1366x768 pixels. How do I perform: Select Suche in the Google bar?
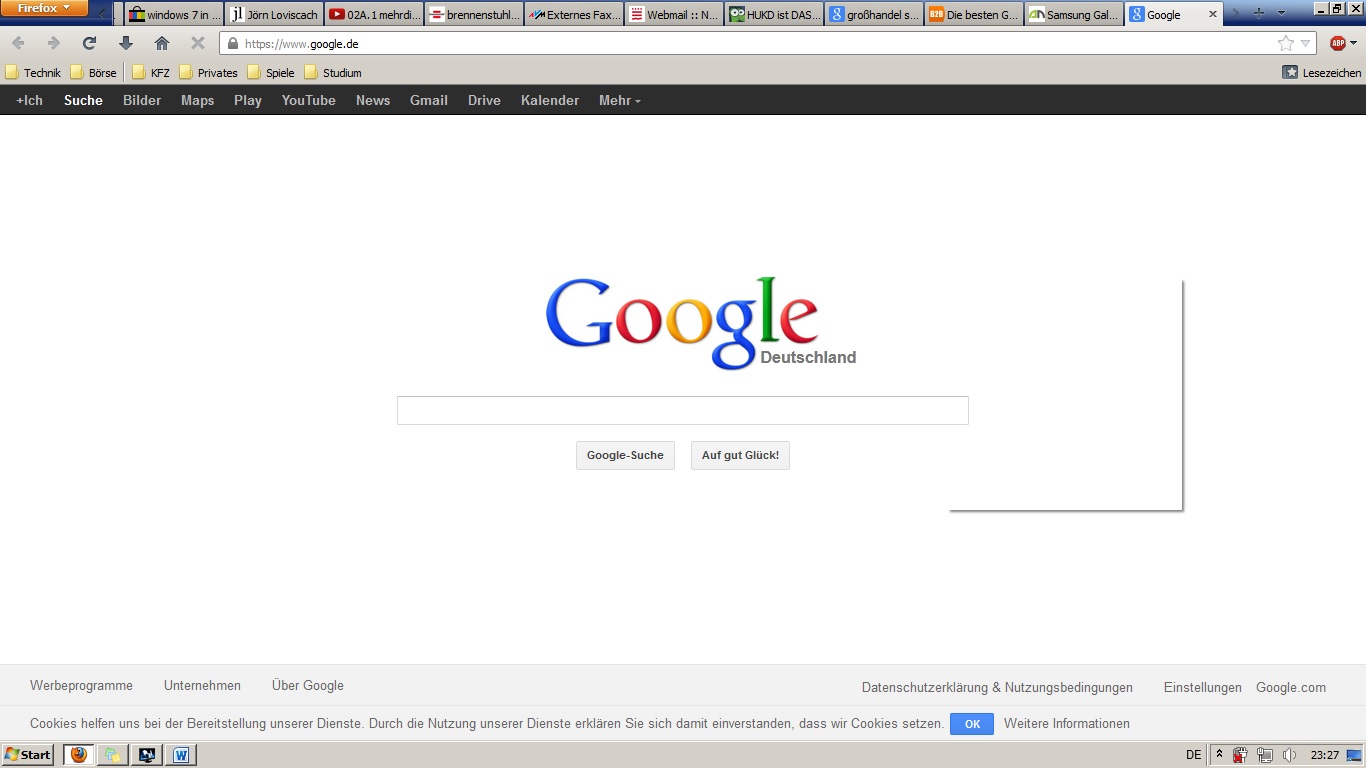[x=83, y=100]
